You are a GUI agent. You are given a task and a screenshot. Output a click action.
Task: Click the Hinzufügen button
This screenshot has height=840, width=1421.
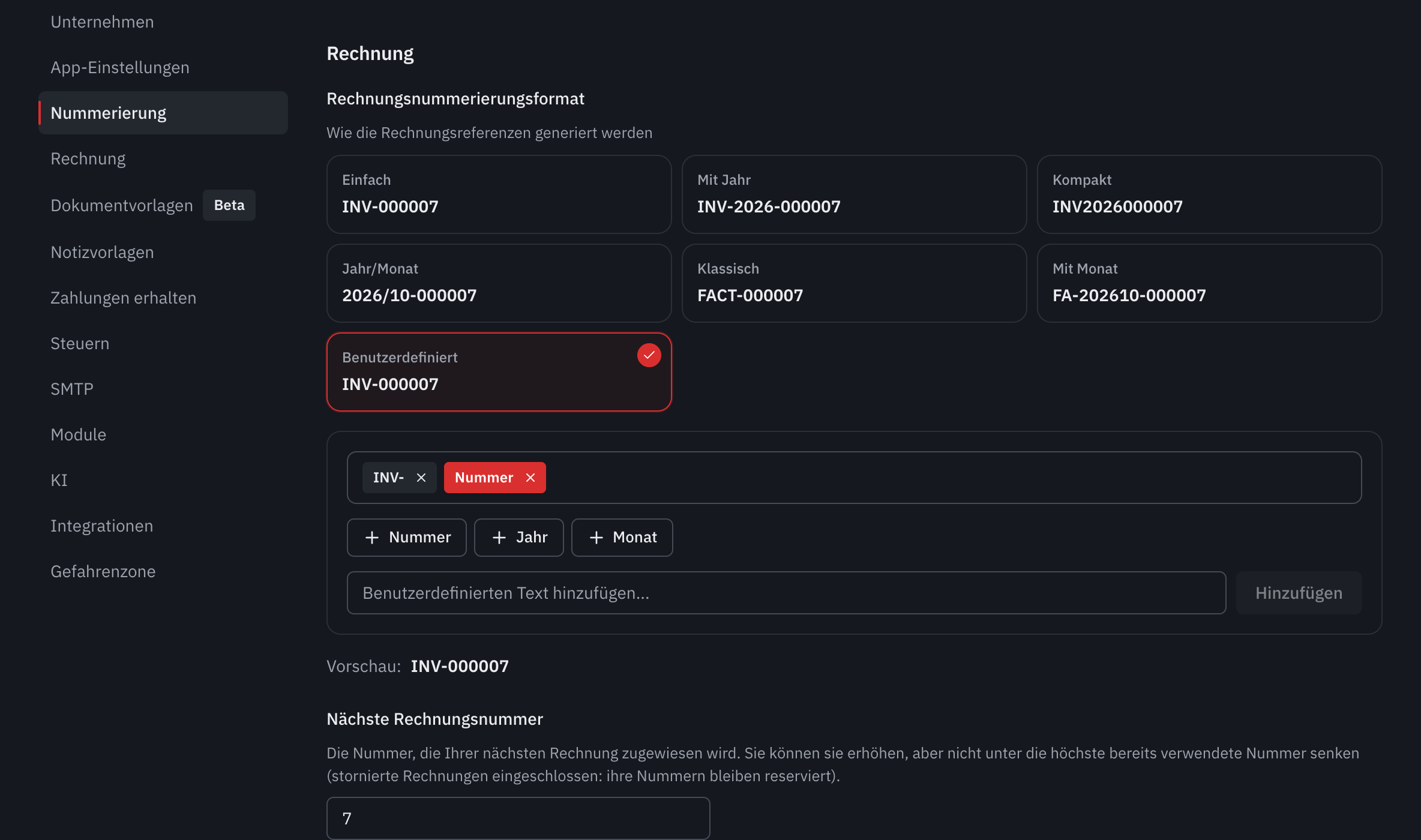coord(1299,593)
